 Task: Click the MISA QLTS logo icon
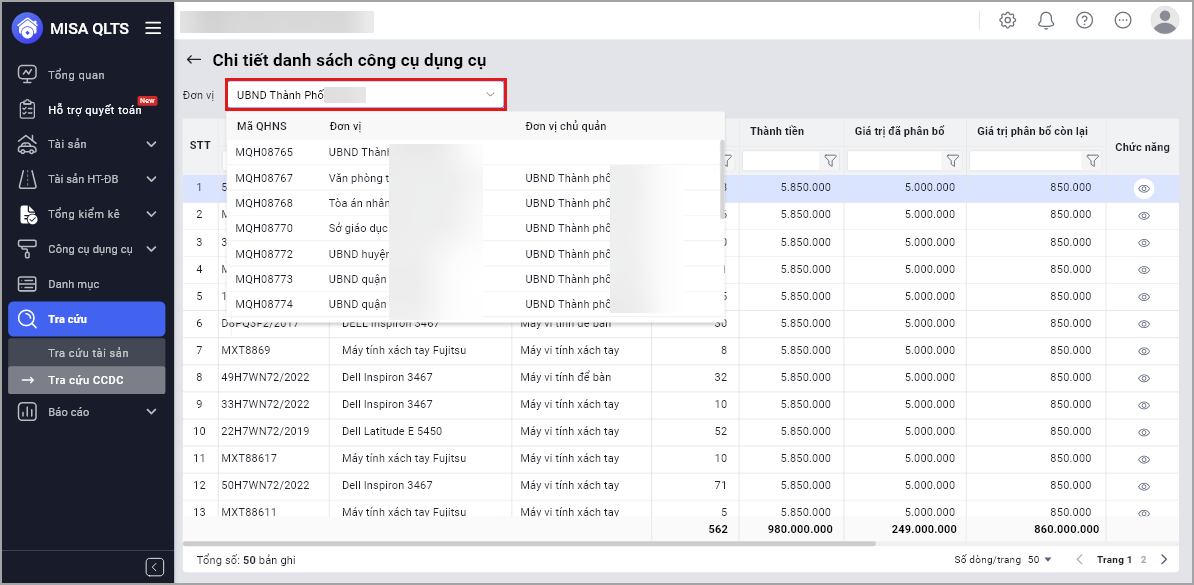pos(27,28)
